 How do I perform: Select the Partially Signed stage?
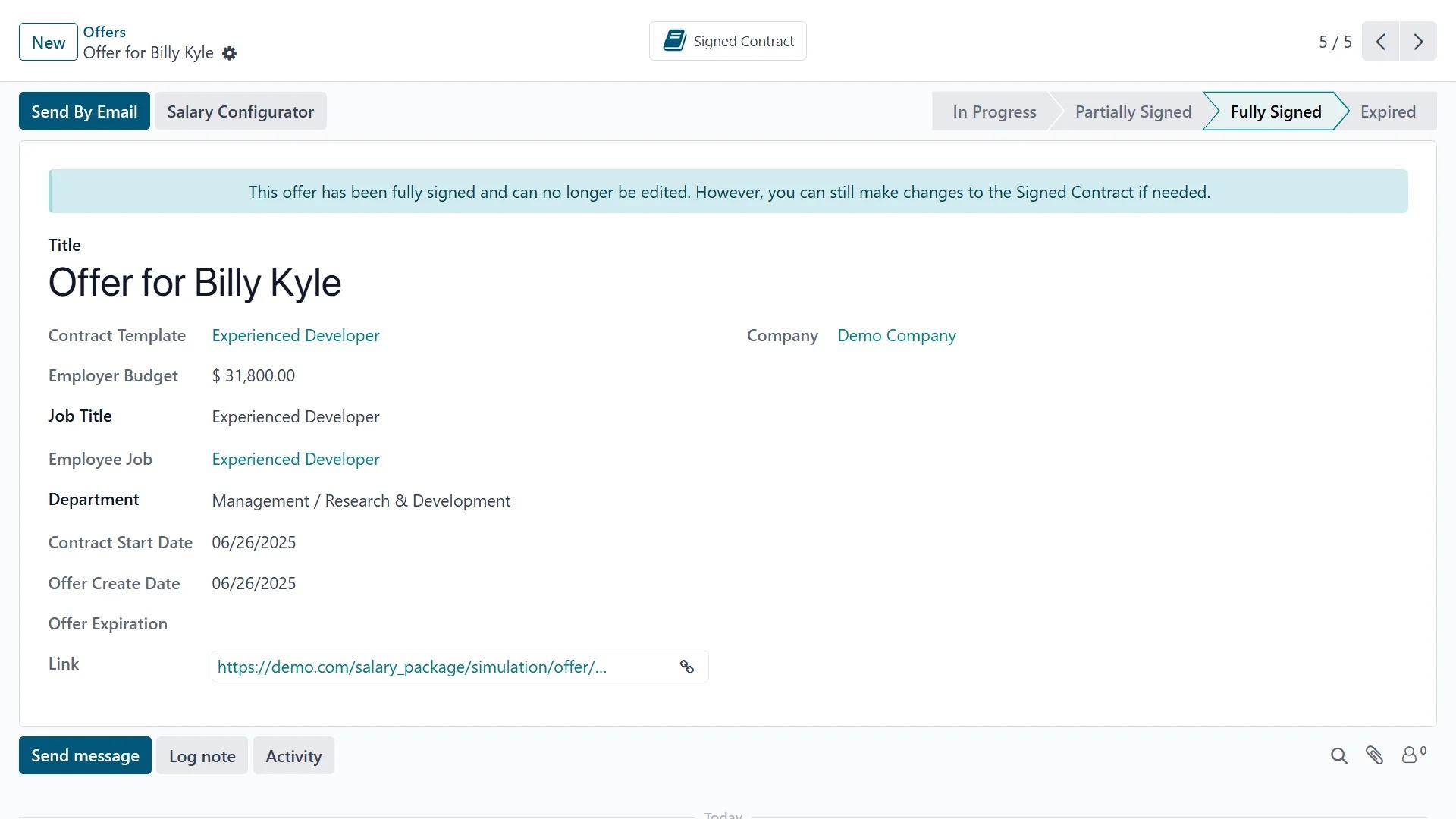pyautogui.click(x=1132, y=112)
